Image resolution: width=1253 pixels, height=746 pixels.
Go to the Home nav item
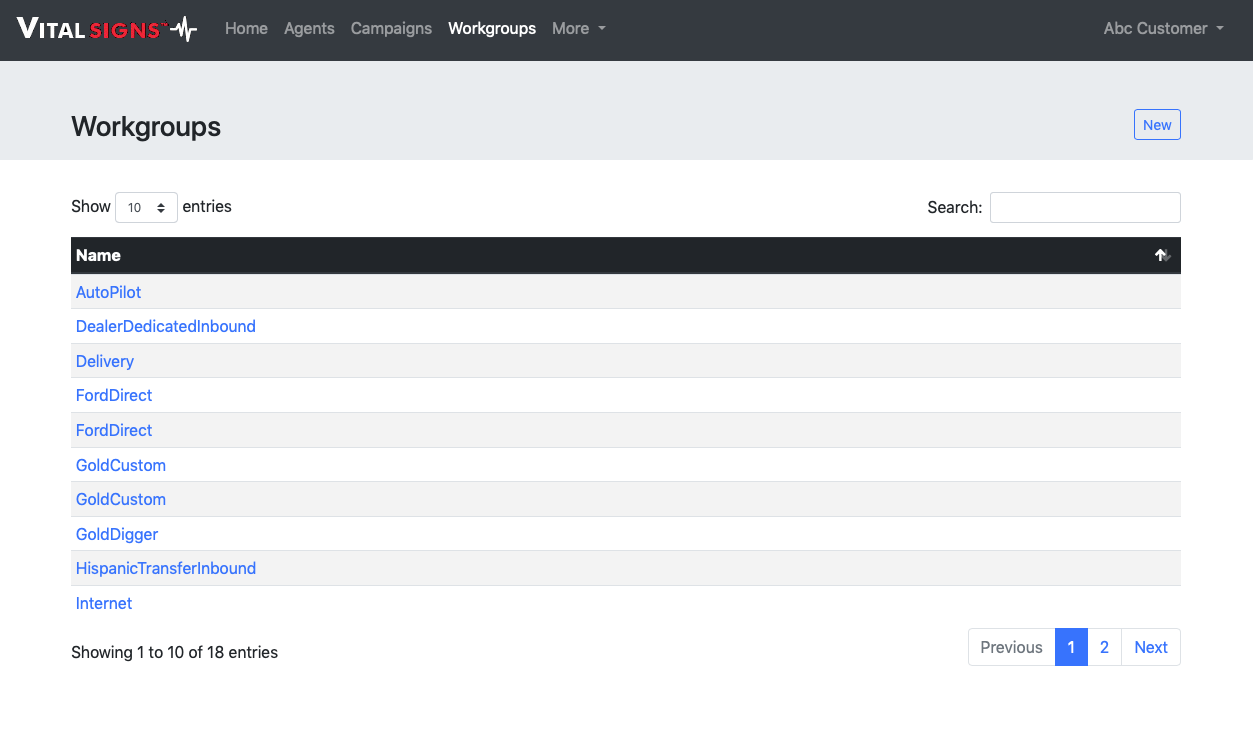pos(246,29)
